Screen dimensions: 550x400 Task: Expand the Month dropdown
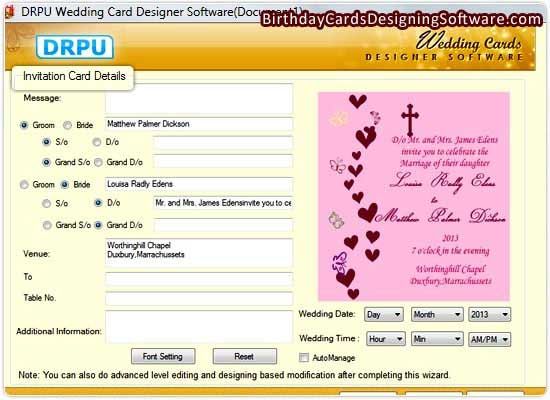437,315
